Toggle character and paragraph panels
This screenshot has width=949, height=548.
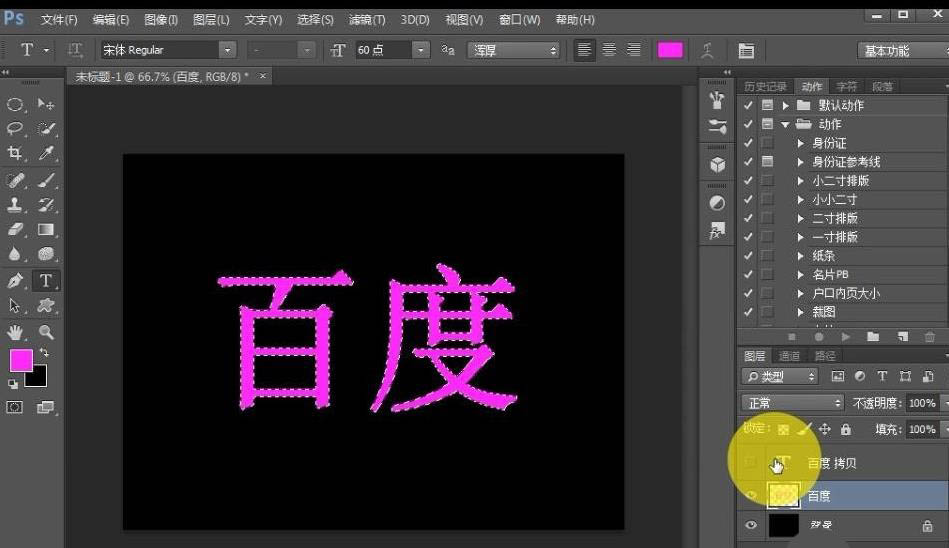(x=746, y=50)
